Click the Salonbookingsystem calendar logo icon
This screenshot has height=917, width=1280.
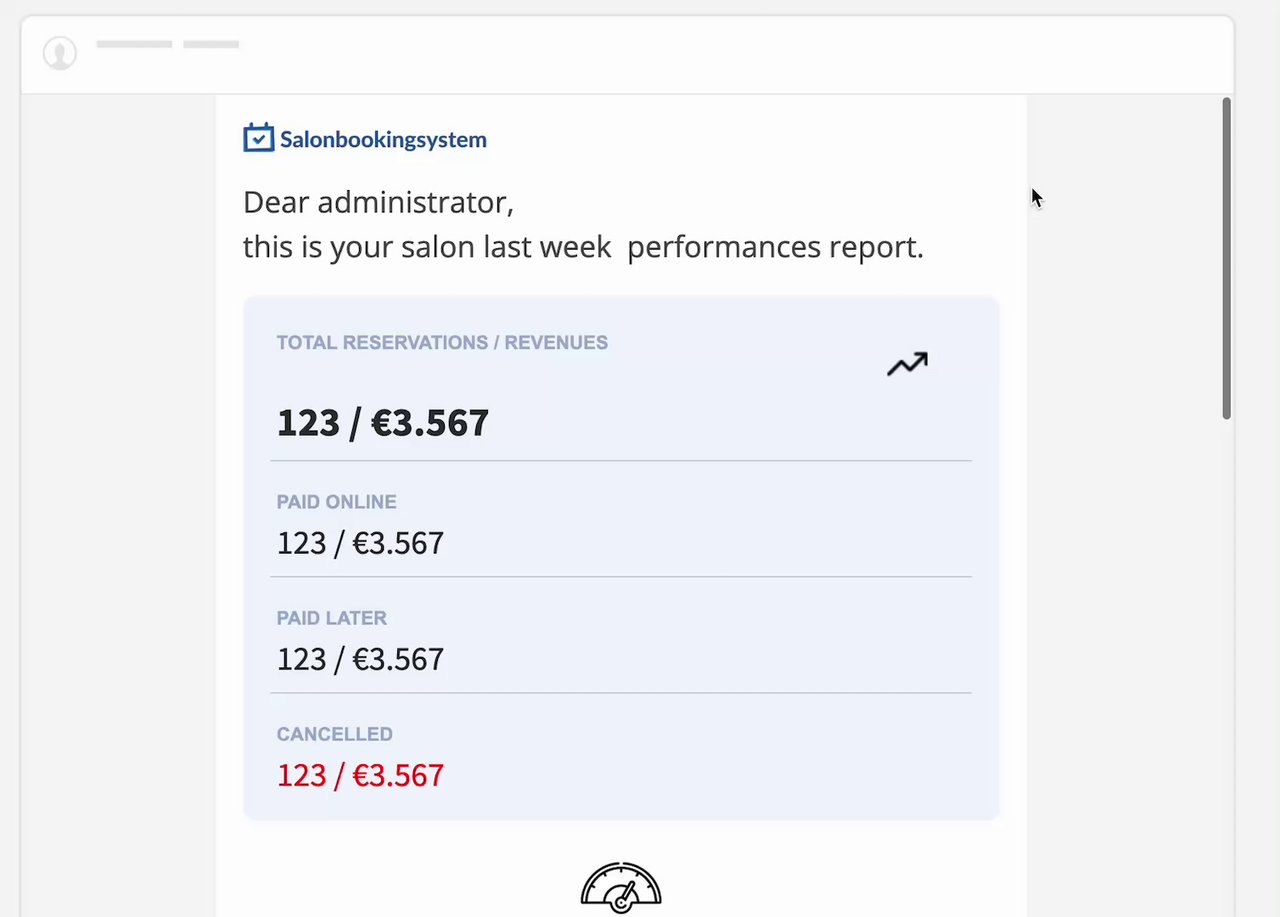(258, 138)
